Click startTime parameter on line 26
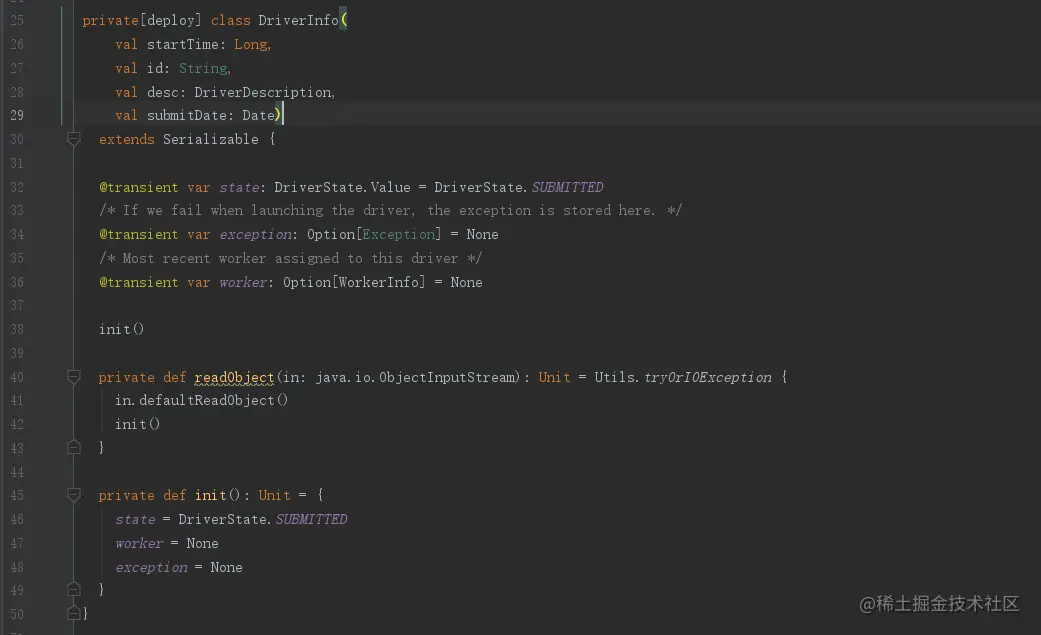Viewport: 1041px width, 635px height. coord(183,45)
